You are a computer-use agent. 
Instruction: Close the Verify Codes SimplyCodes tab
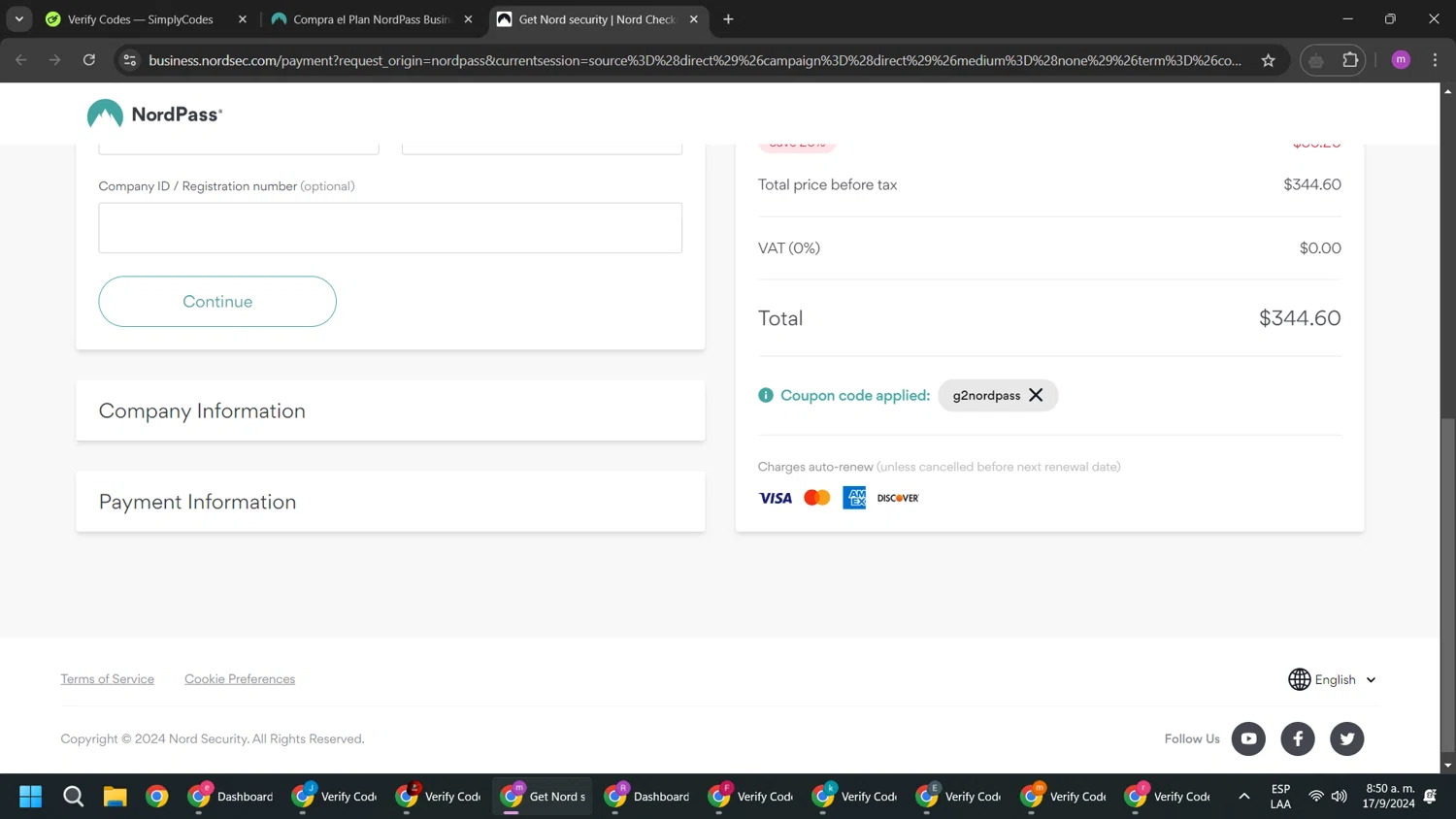243,19
